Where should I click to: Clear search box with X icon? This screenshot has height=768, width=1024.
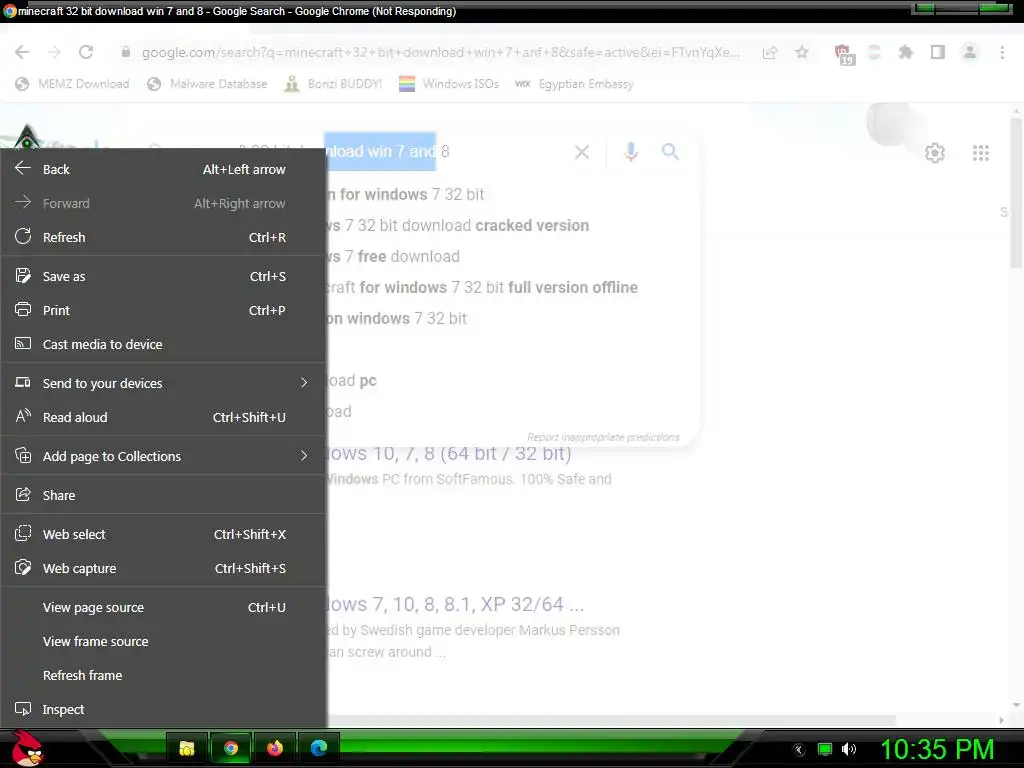pos(582,152)
